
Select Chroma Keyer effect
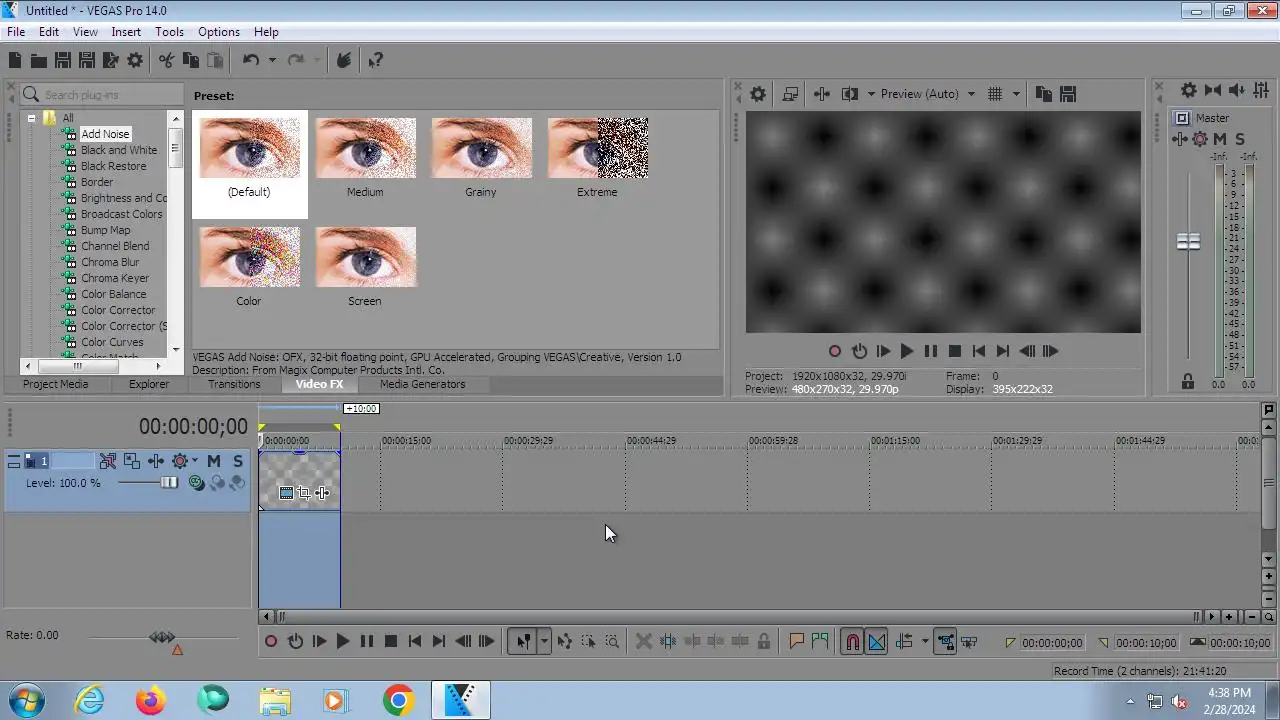[x=115, y=278]
